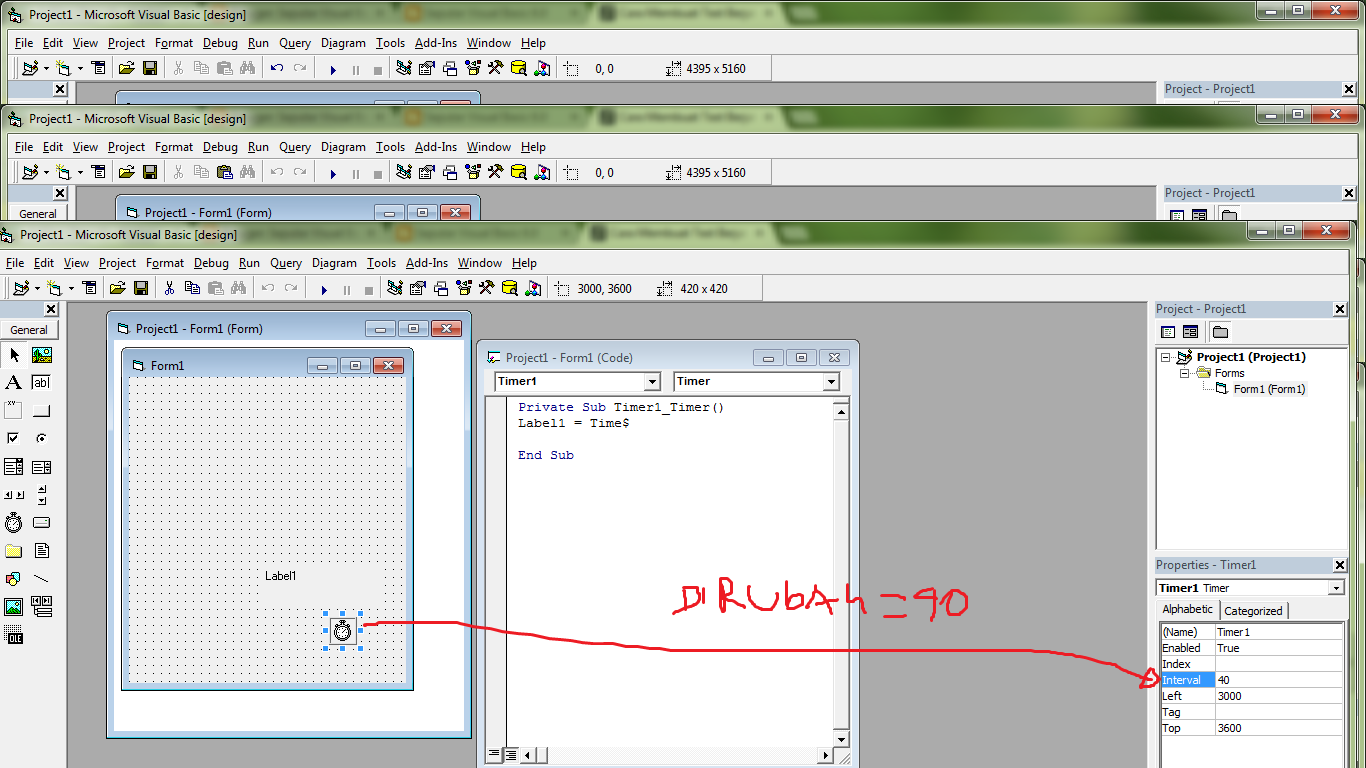Viewport: 1366px width, 768px height.
Task: Select the TextBox tool in the toolbox
Action: 40,381
